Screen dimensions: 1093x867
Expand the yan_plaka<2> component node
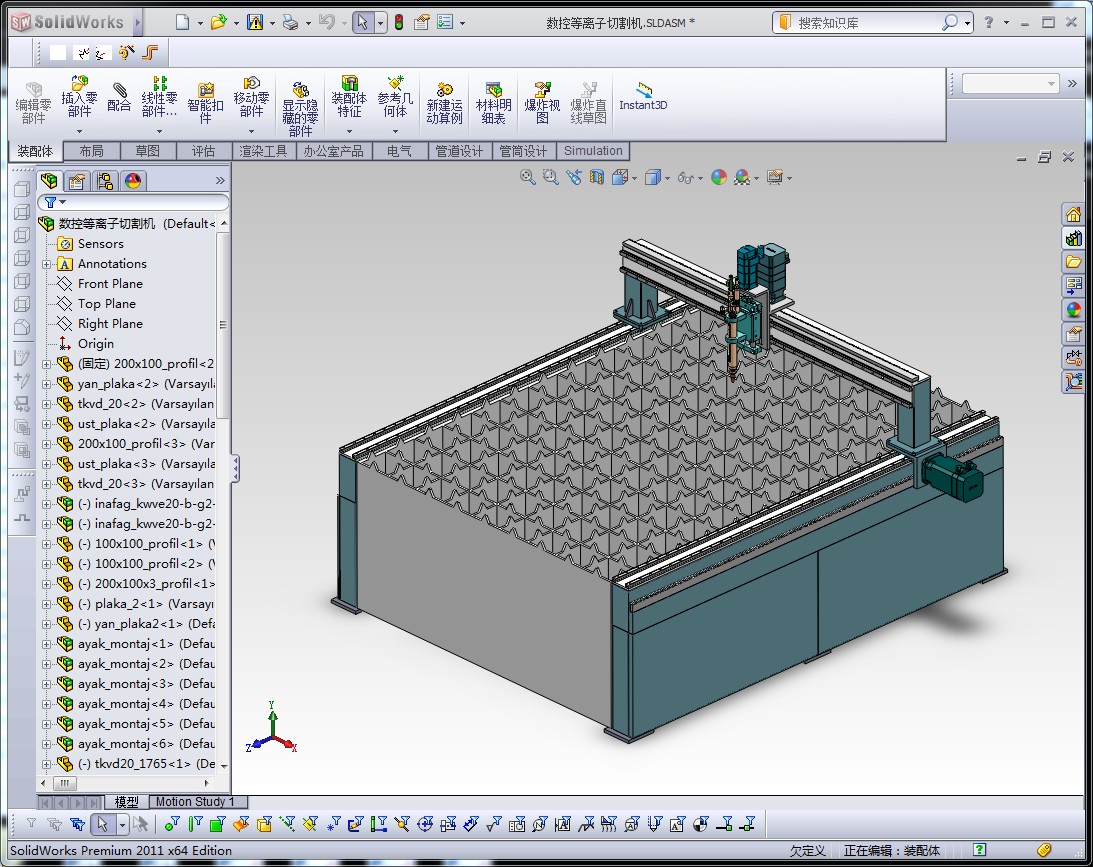pyautogui.click(x=47, y=384)
